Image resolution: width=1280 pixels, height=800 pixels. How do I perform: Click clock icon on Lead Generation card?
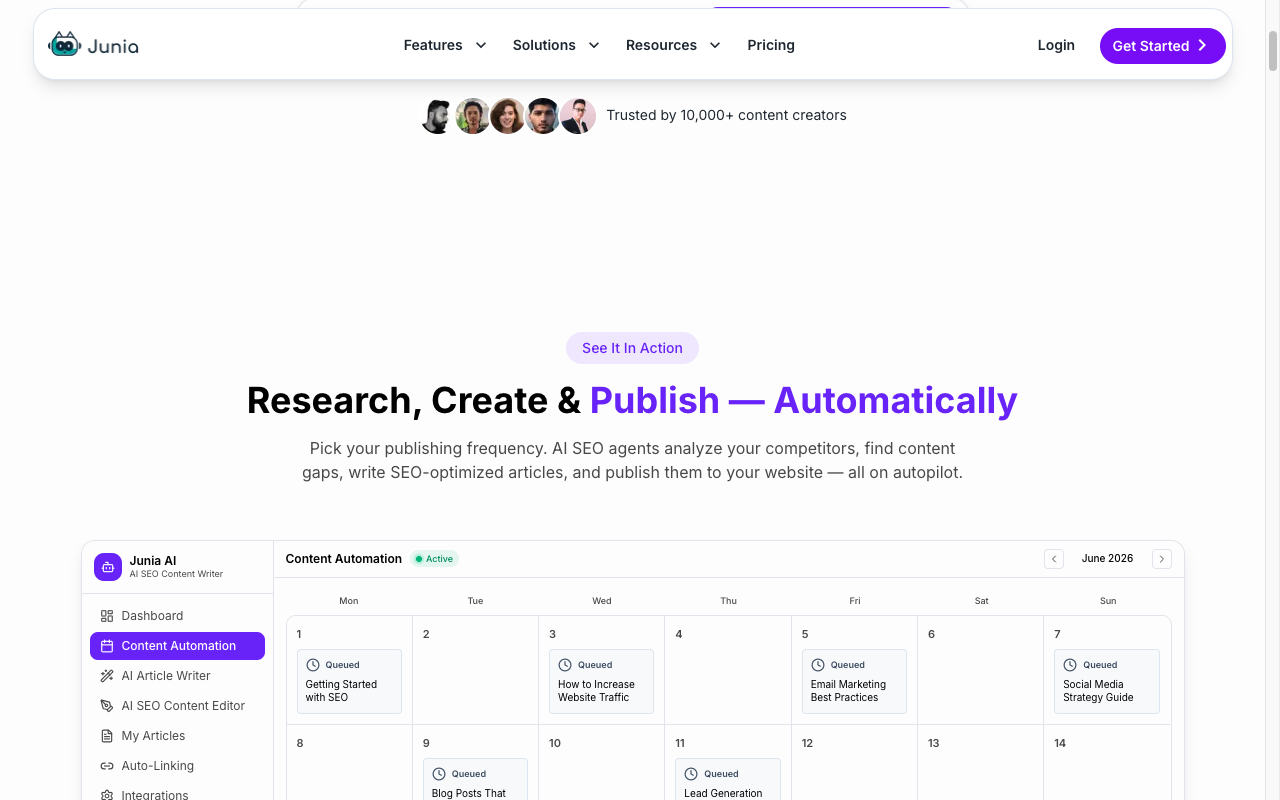click(x=691, y=774)
